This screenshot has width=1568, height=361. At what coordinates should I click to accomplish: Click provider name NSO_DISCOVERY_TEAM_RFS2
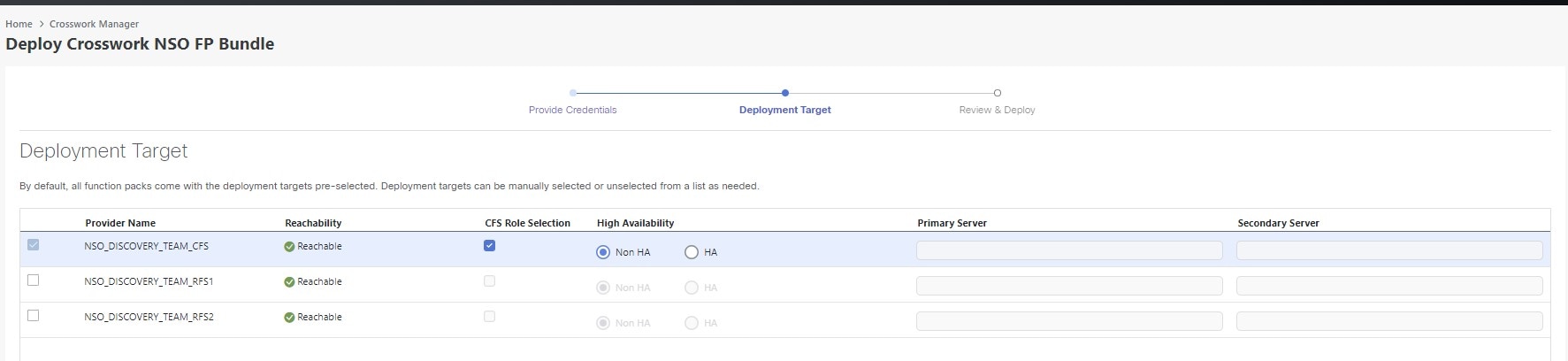pyautogui.click(x=149, y=317)
